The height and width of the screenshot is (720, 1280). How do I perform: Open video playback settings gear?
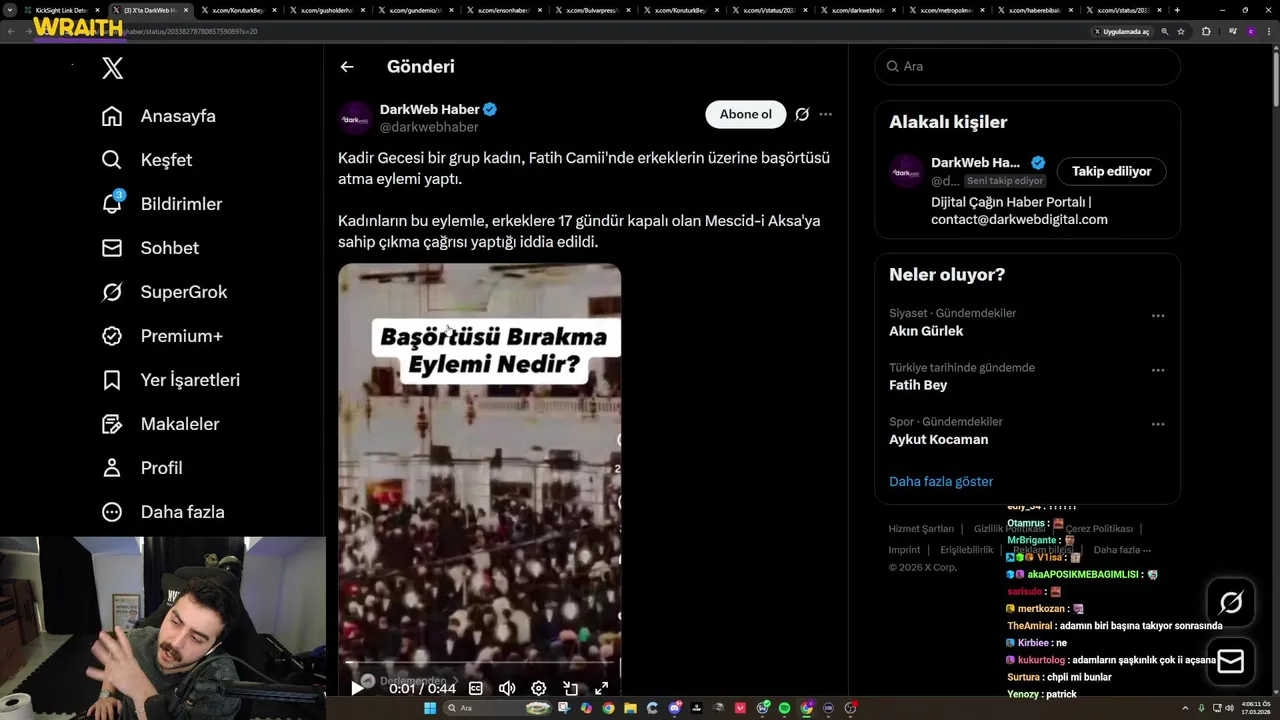[x=539, y=688]
